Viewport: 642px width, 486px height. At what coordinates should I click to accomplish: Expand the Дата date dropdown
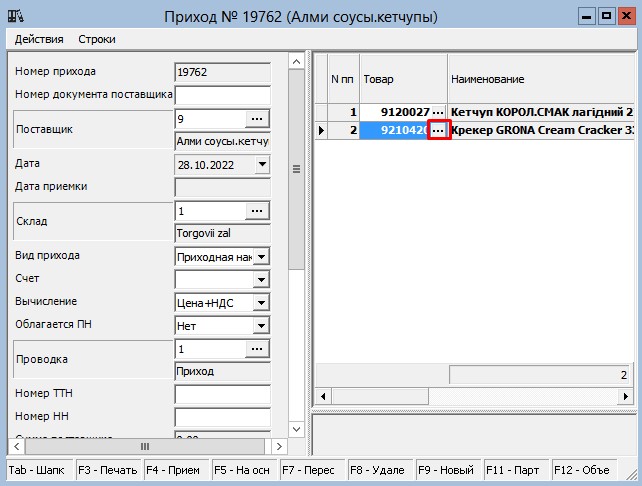pyautogui.click(x=262, y=165)
